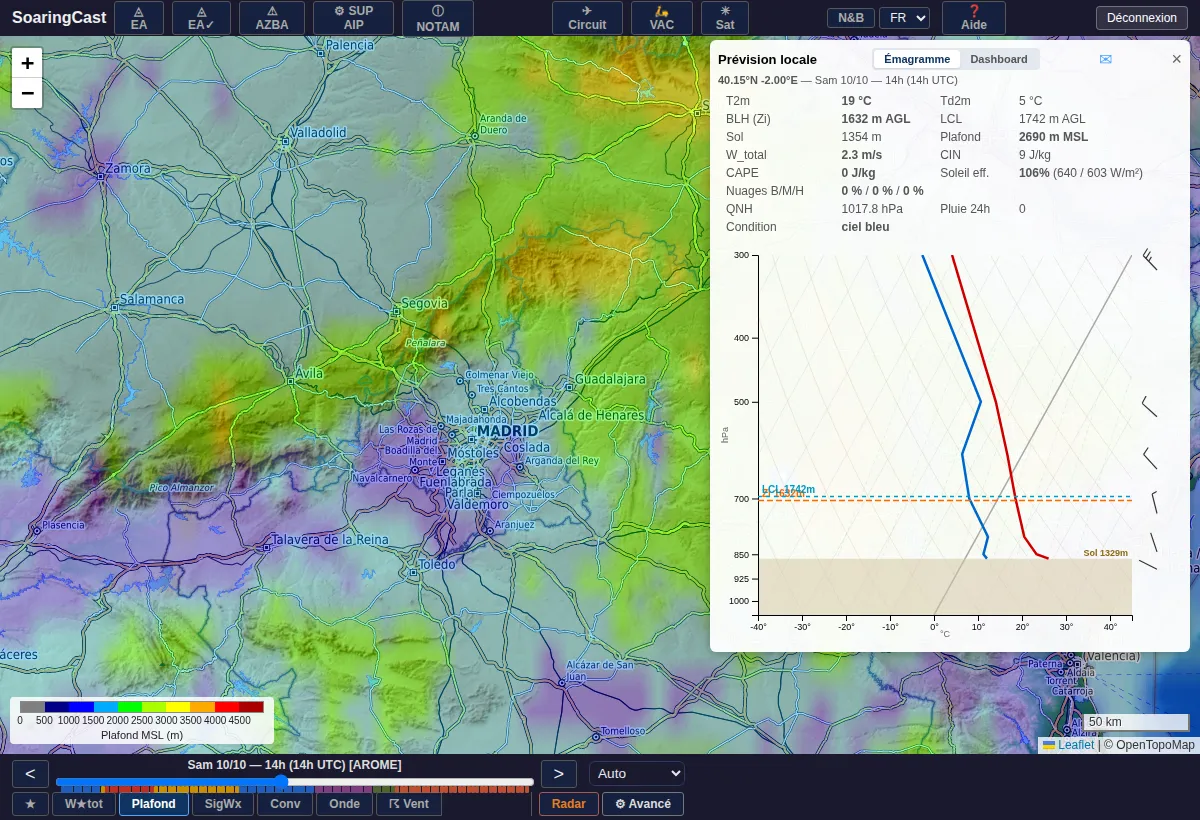This screenshot has height=820, width=1200.
Task: Zoom out on the map
Action: point(27,93)
